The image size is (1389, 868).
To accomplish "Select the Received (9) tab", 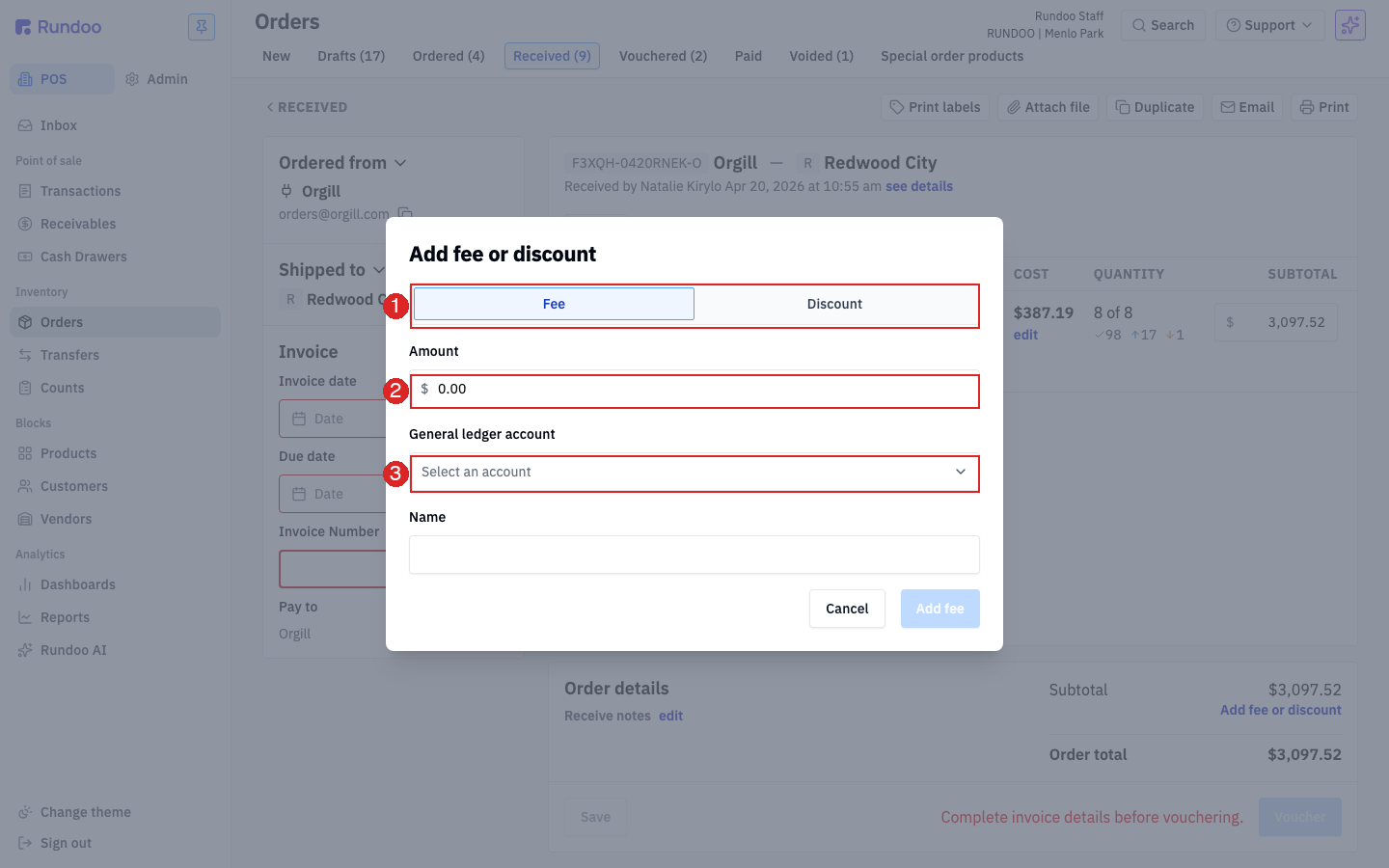I will click(552, 56).
